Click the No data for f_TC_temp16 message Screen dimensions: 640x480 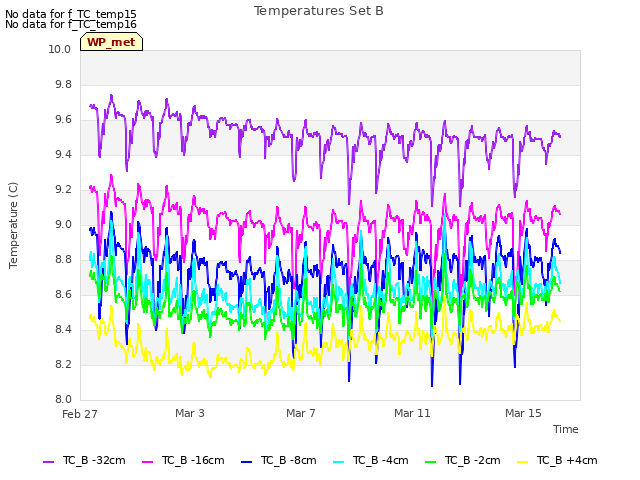click(71, 24)
